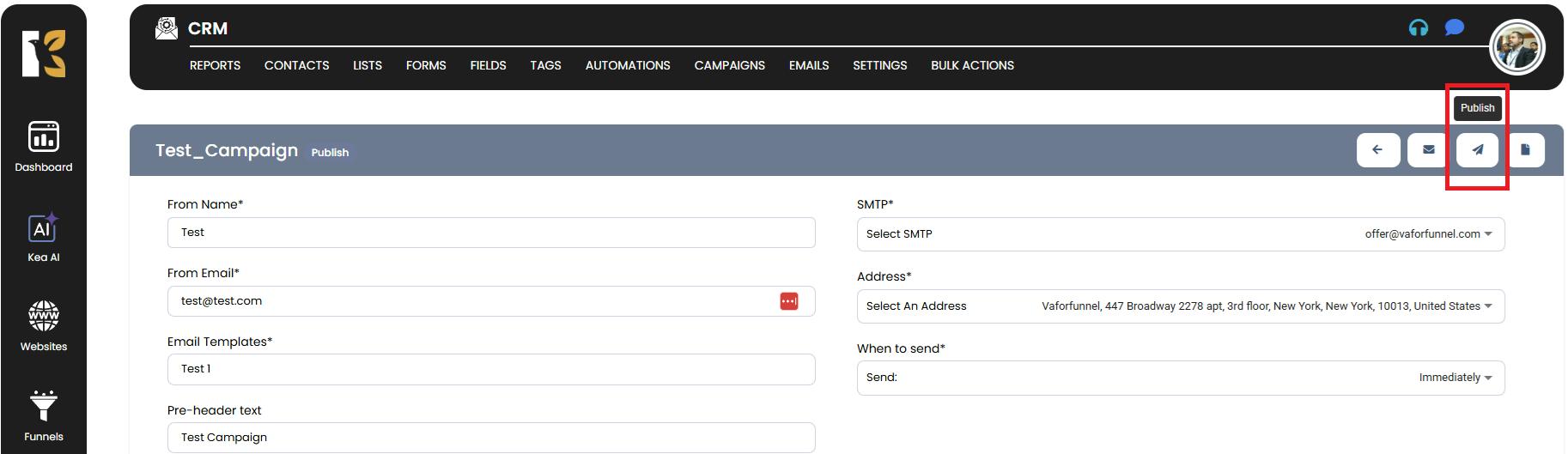This screenshot has width=1568, height=454.
Task: Go to Websites in the sidebar
Action: 44,326
